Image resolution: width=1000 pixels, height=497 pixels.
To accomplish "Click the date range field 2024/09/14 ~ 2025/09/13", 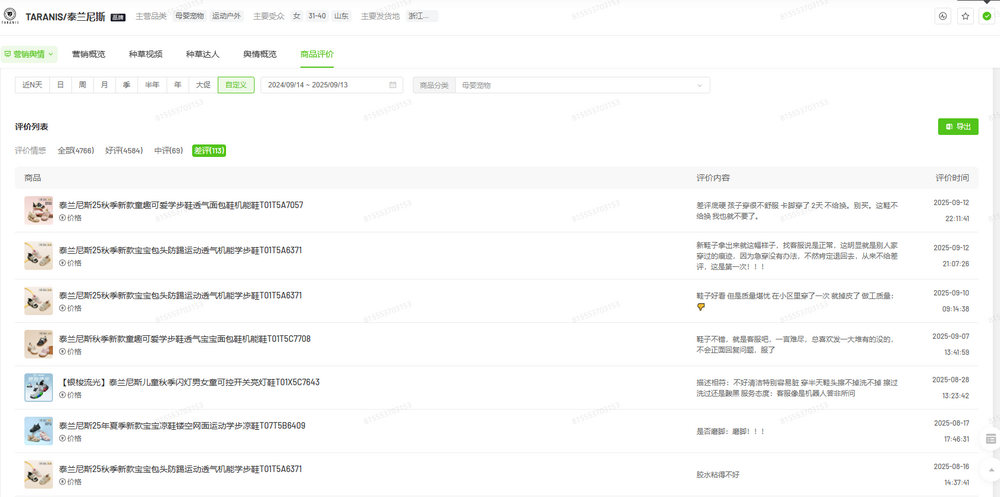I will 332,85.
